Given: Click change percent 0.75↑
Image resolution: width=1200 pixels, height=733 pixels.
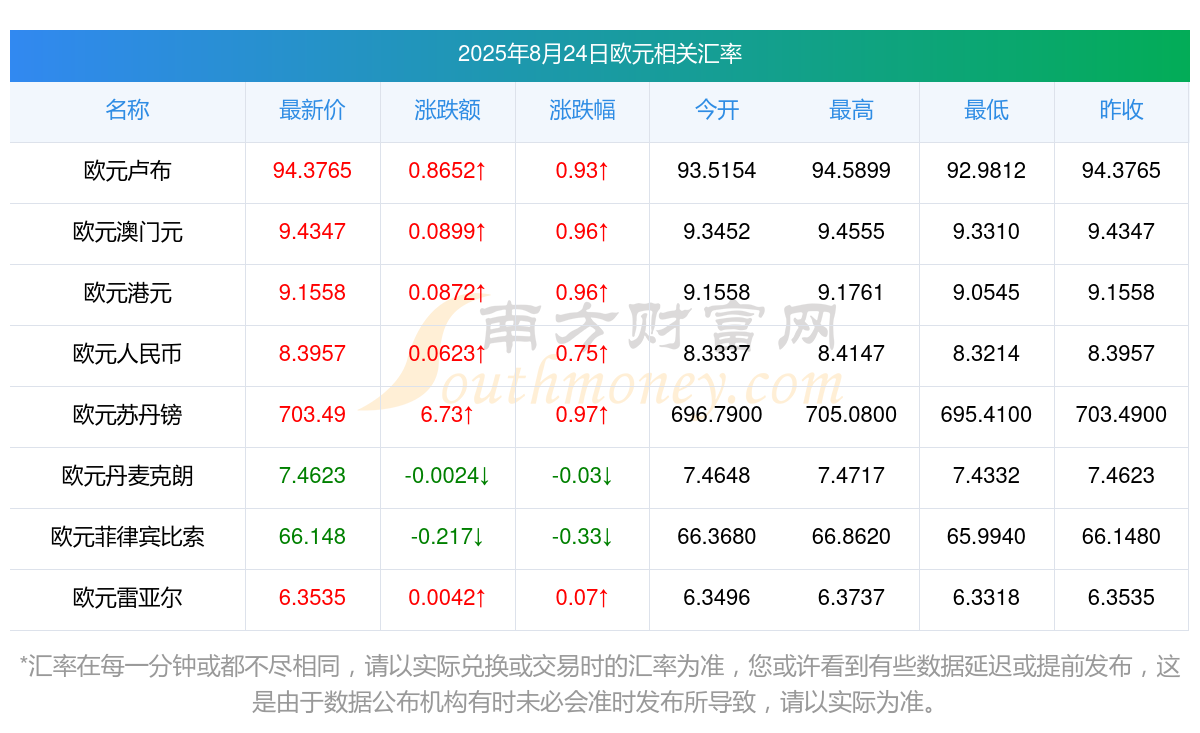Looking at the screenshot, I should point(582,354).
